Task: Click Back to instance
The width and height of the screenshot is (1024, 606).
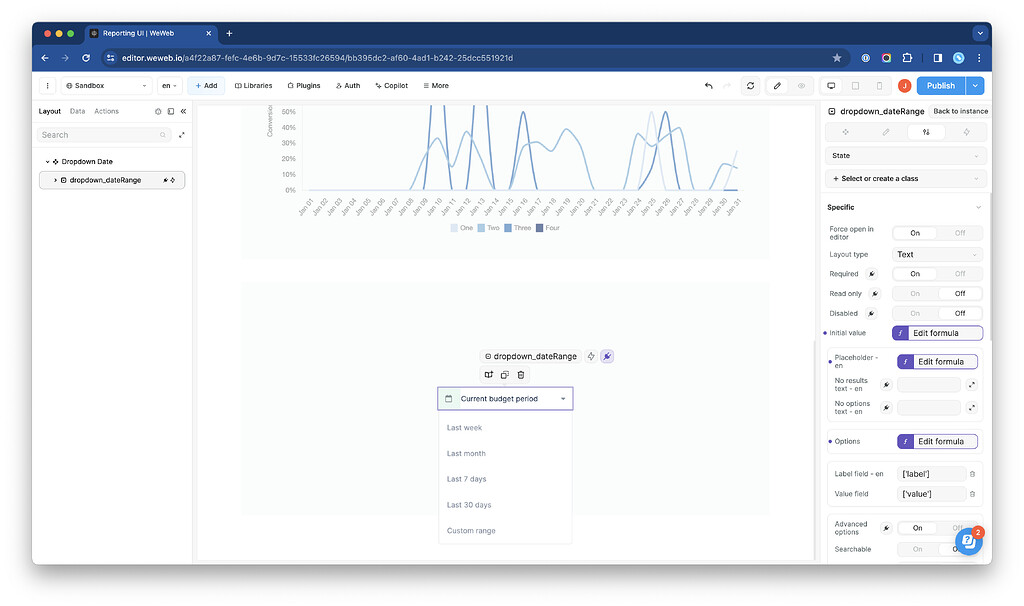Action: 960,112
